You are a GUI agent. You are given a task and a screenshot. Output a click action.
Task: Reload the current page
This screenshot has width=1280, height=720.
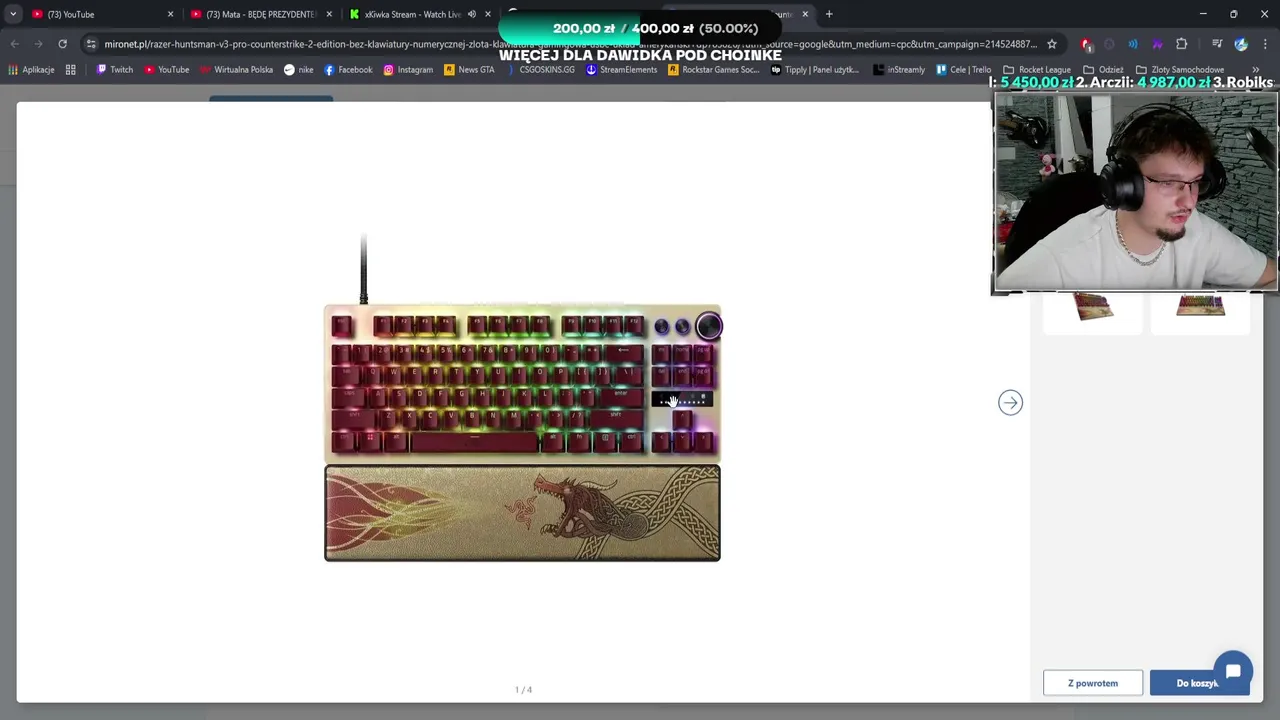(x=62, y=44)
